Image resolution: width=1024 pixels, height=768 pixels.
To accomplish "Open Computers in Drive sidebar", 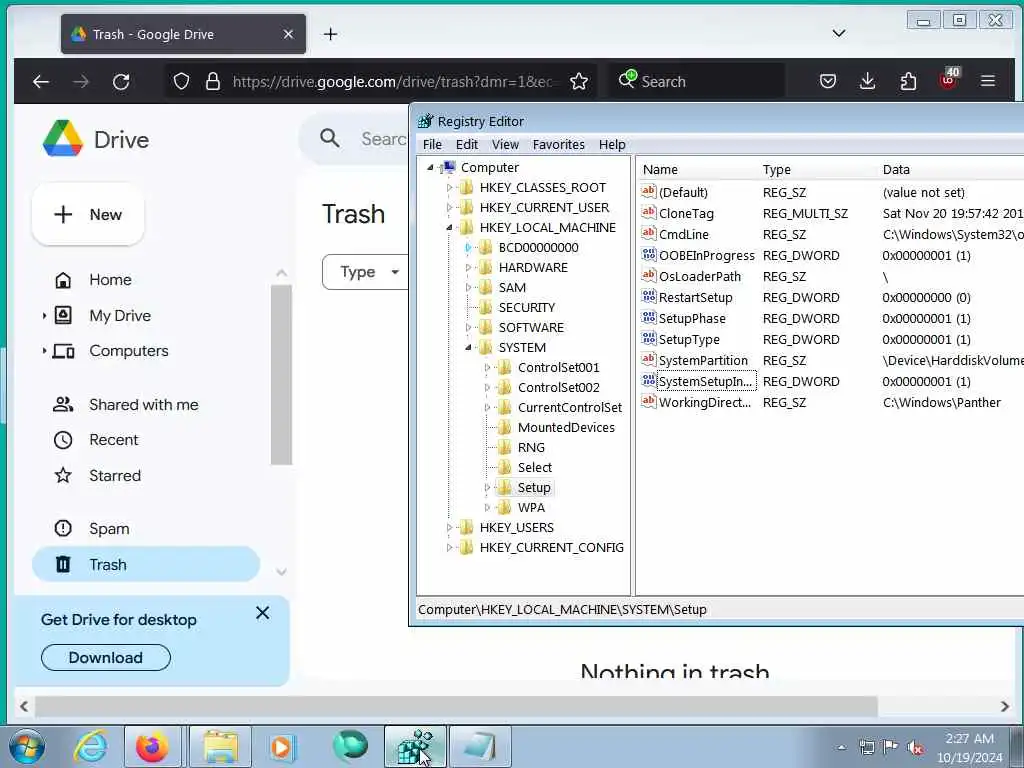I will tap(129, 351).
